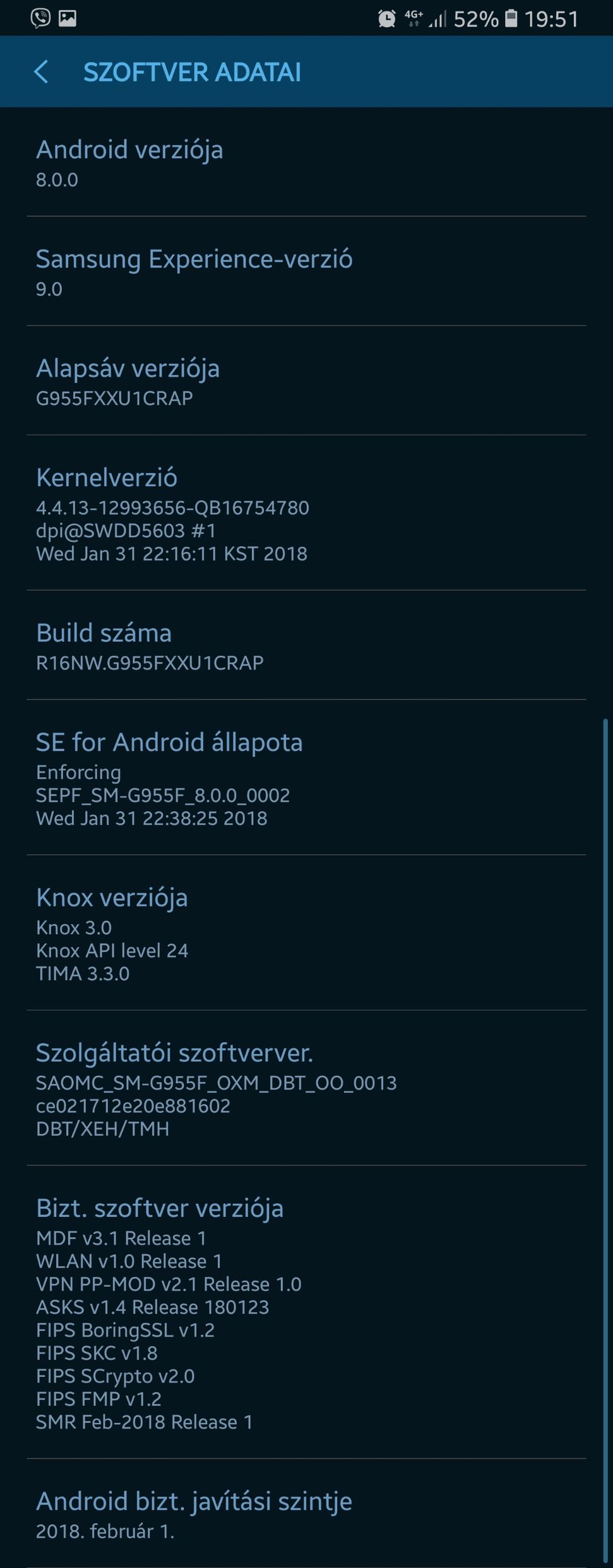This screenshot has height=1568, width=613.
Task: Click the vertical scrollbar on right edge
Action: click(605, 1139)
